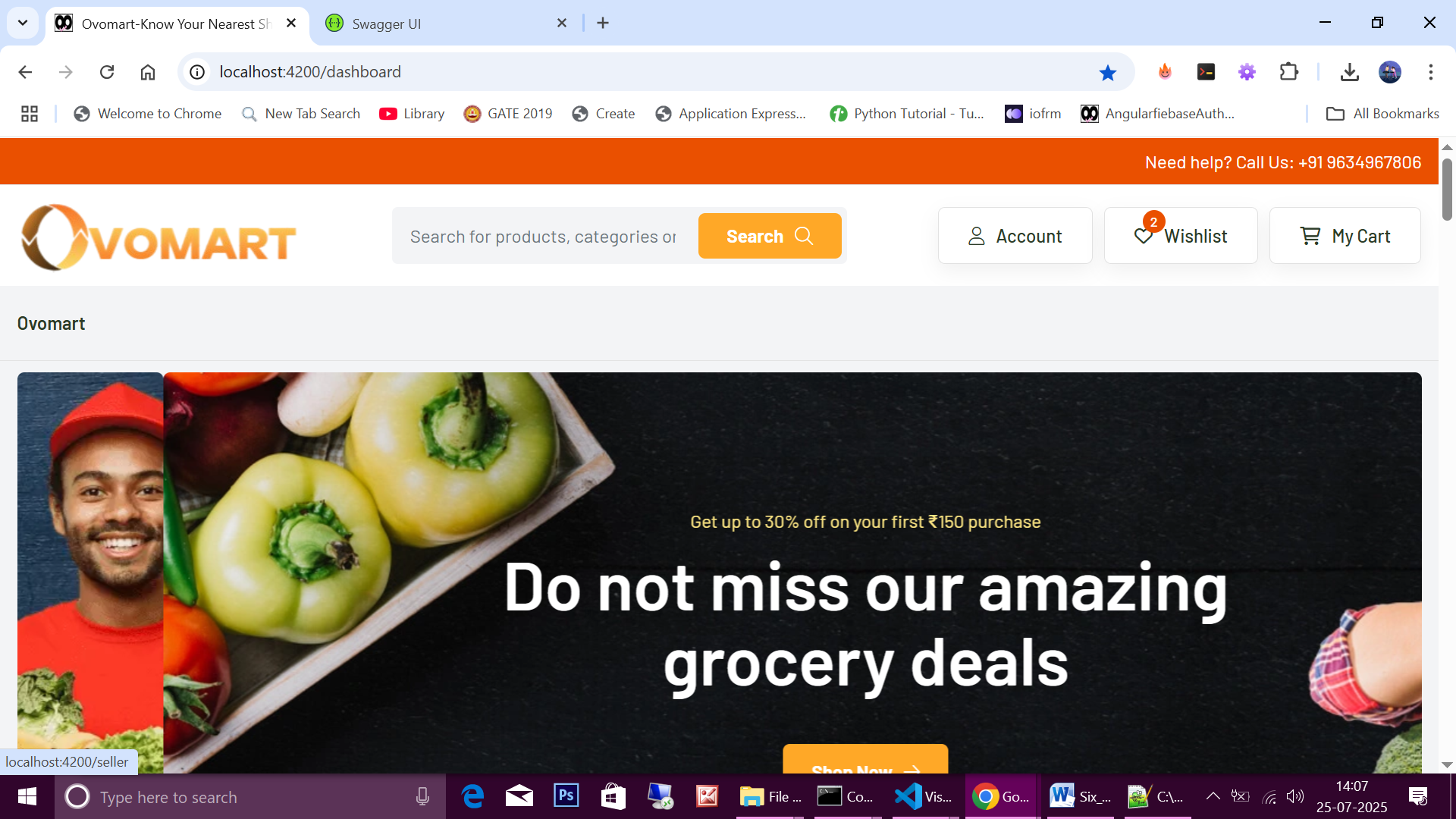
Task: Open Visual Studio Code from taskbar
Action: 924,796
